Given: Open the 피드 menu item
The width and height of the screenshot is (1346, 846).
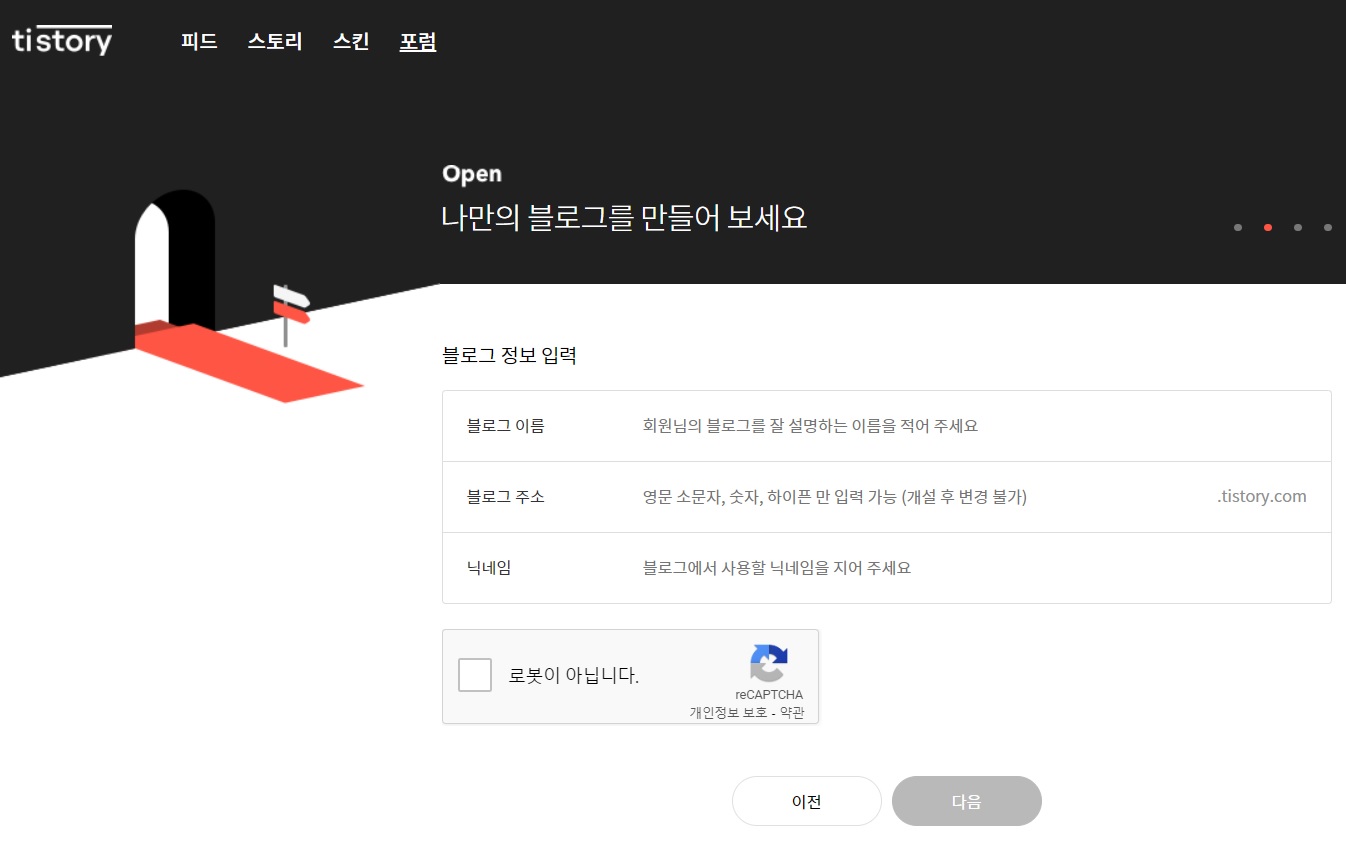Looking at the screenshot, I should pos(198,41).
